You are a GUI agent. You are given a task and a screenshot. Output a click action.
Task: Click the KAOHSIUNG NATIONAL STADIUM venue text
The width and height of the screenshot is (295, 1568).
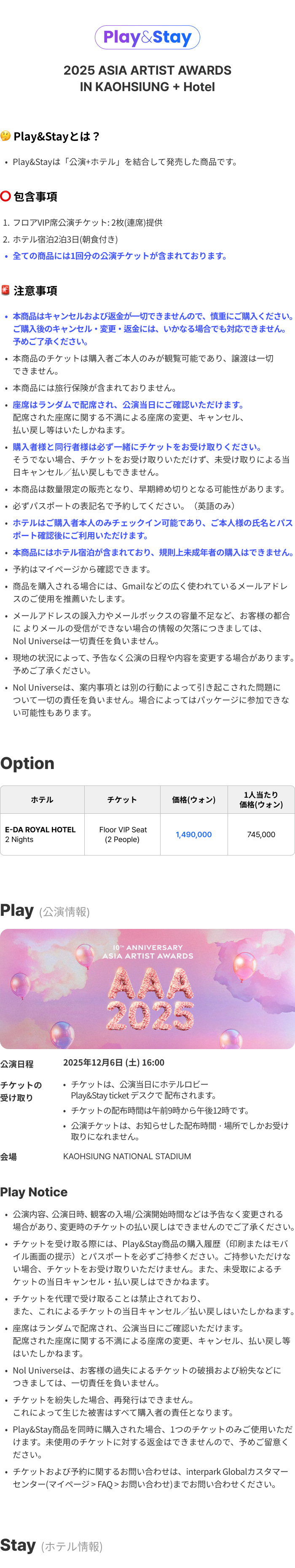pos(127,1157)
